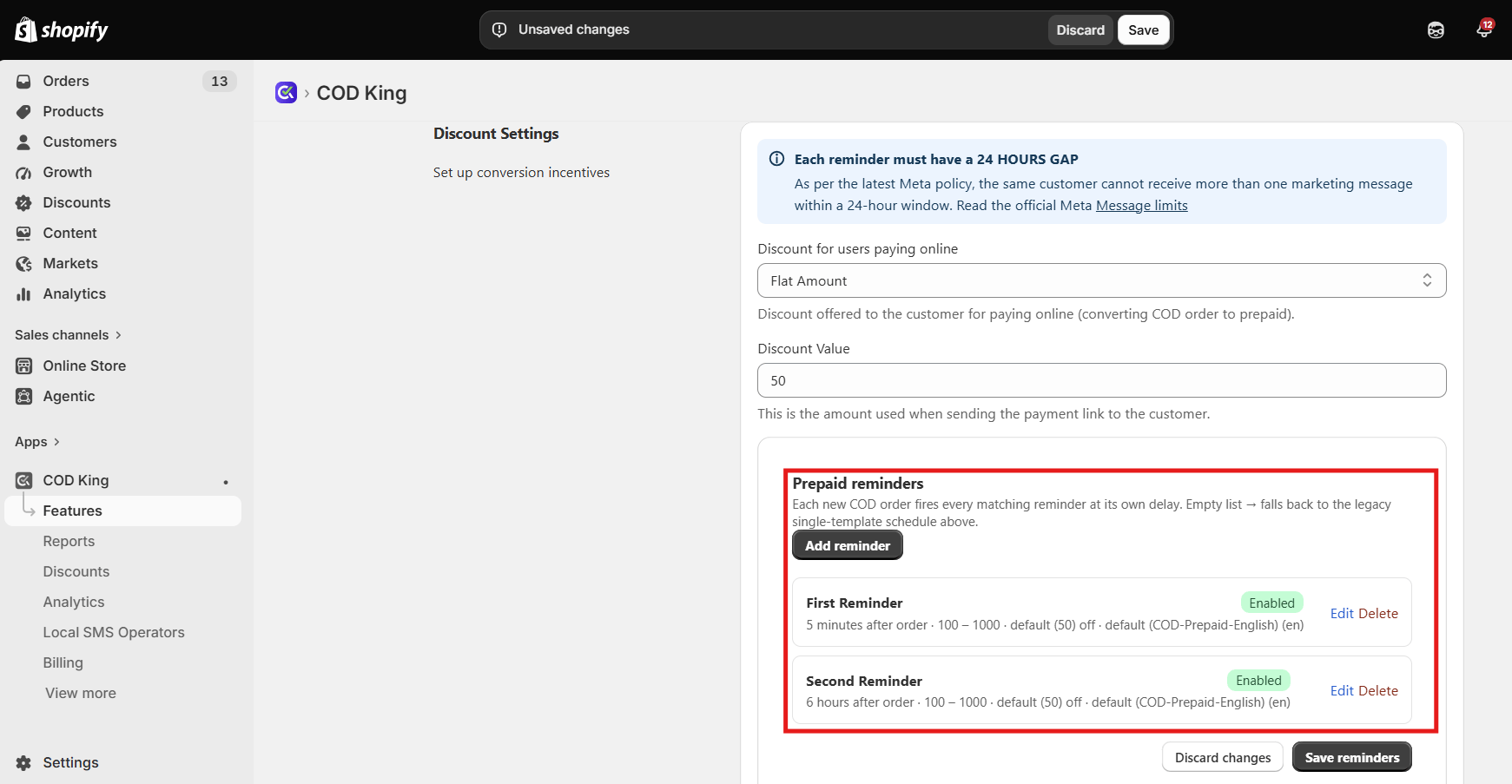Expand the Apps section

(x=37, y=442)
